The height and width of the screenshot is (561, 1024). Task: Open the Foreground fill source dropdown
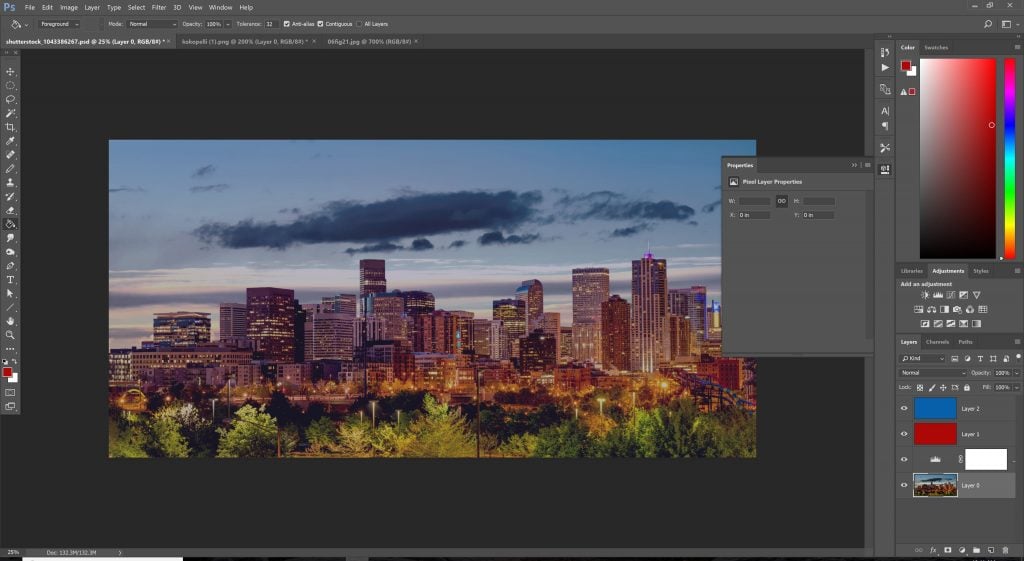click(60, 23)
